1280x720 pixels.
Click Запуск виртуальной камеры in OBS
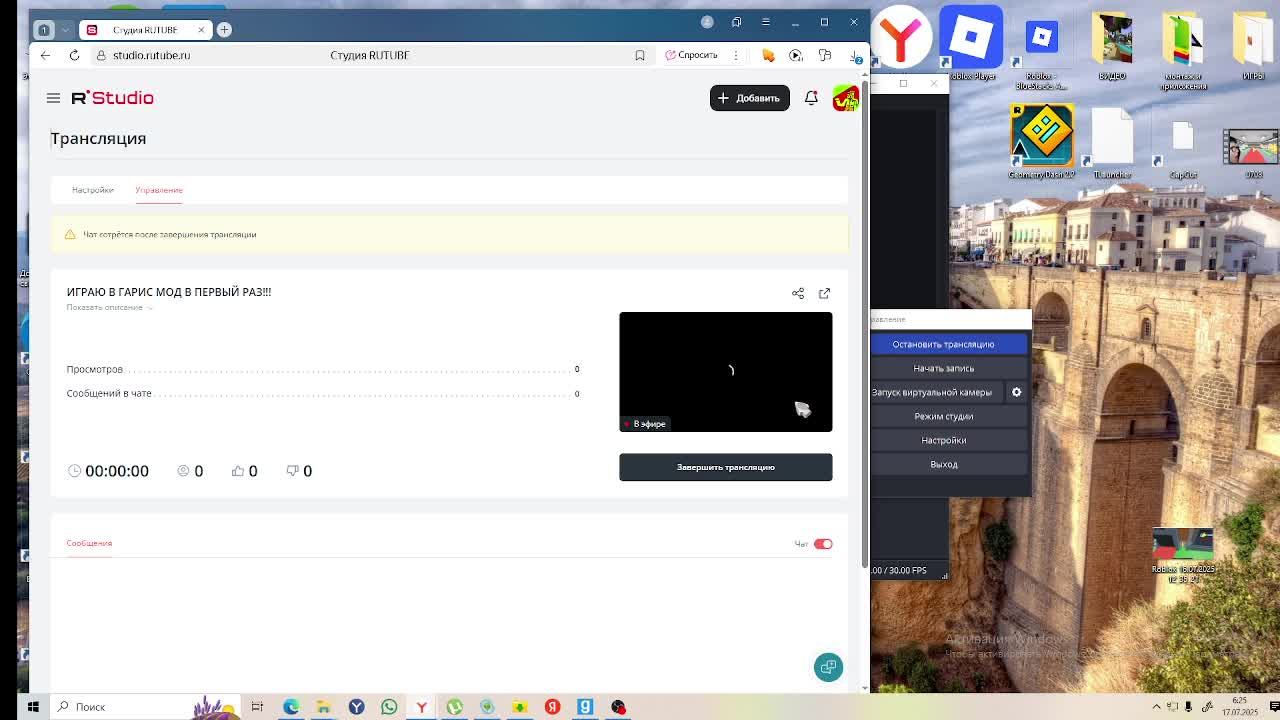[x=935, y=392]
